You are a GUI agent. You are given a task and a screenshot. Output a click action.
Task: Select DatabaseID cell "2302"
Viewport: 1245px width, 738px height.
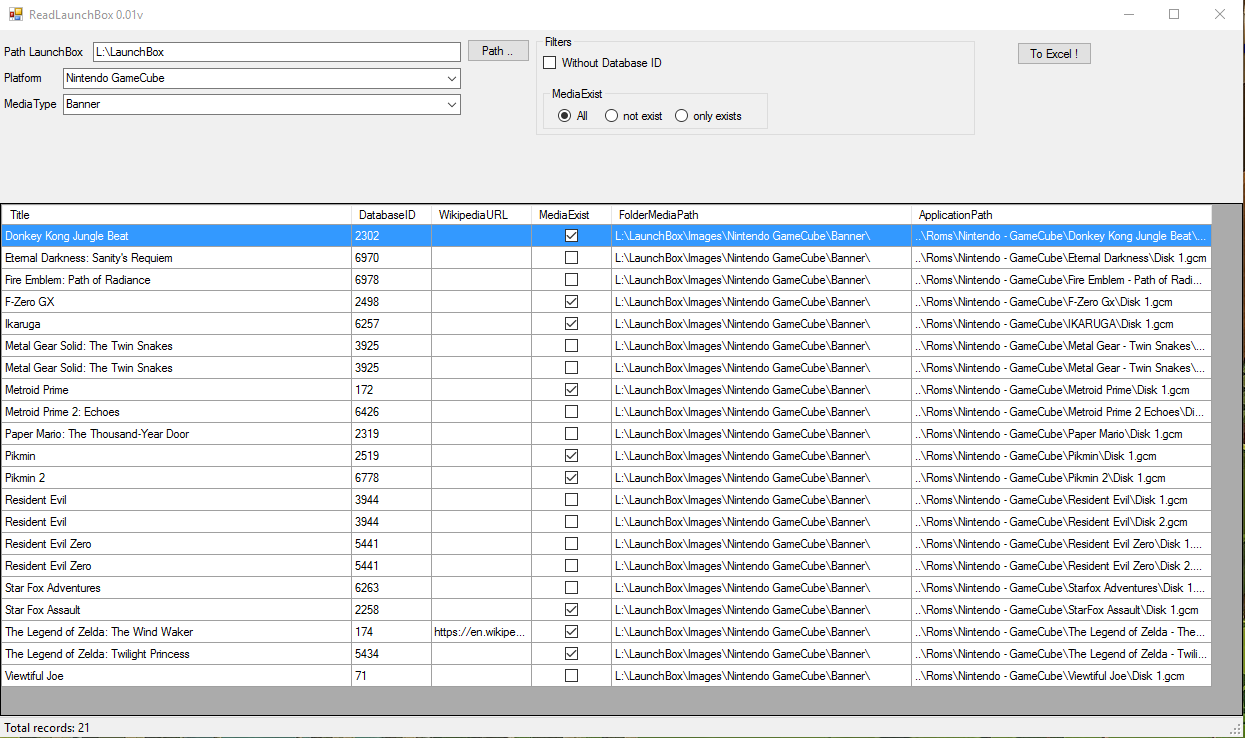click(392, 236)
